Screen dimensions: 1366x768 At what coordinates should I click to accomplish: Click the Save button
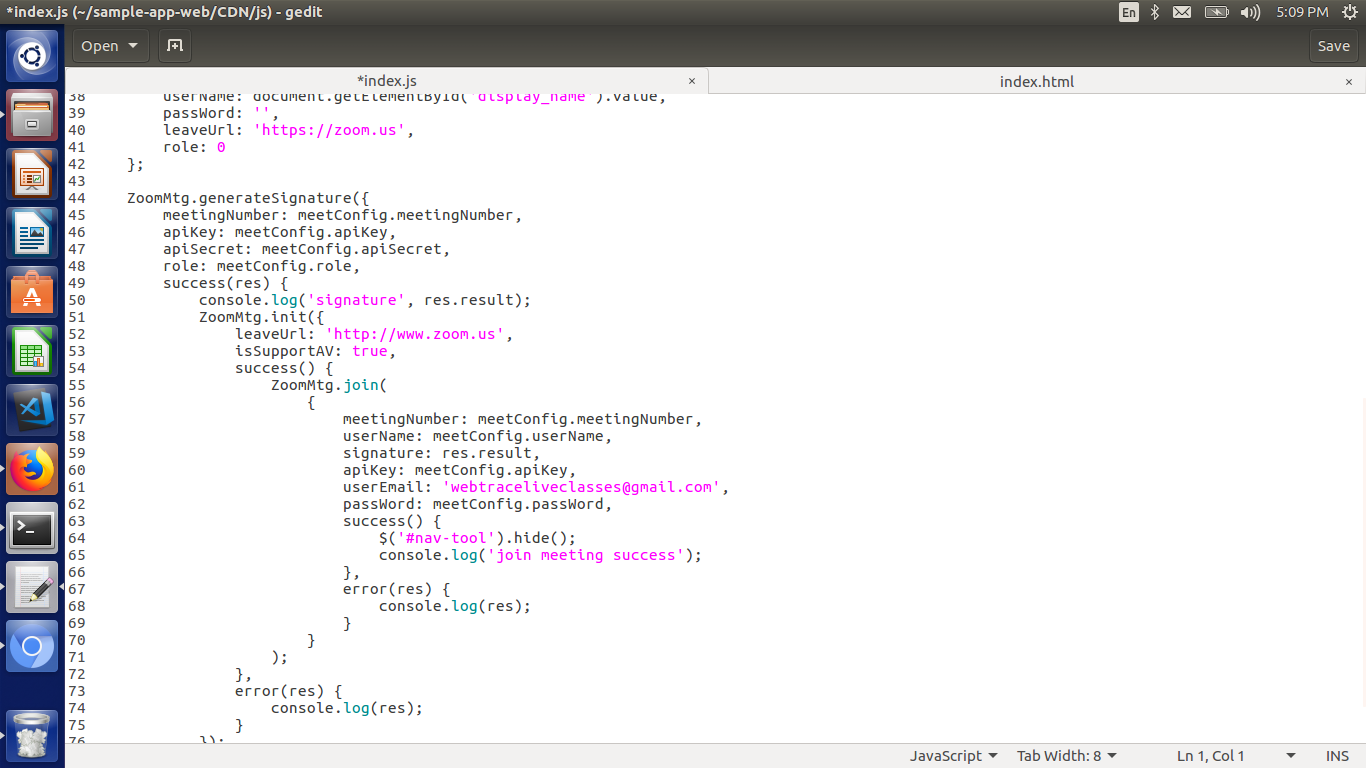tap(1333, 46)
